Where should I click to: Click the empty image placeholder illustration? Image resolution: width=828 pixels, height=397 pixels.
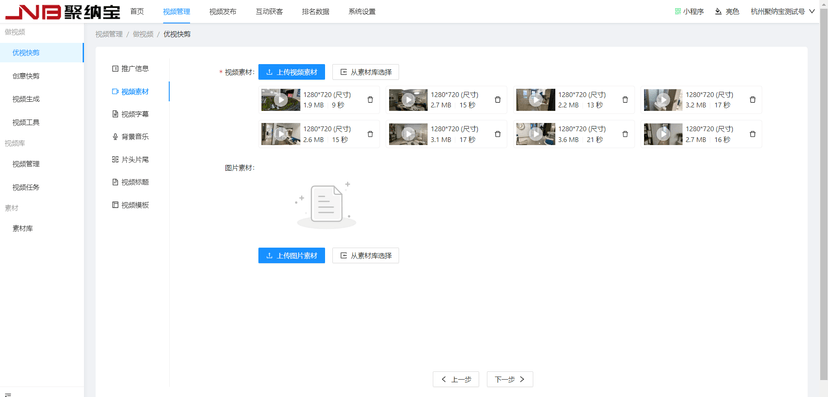pyautogui.click(x=325, y=205)
